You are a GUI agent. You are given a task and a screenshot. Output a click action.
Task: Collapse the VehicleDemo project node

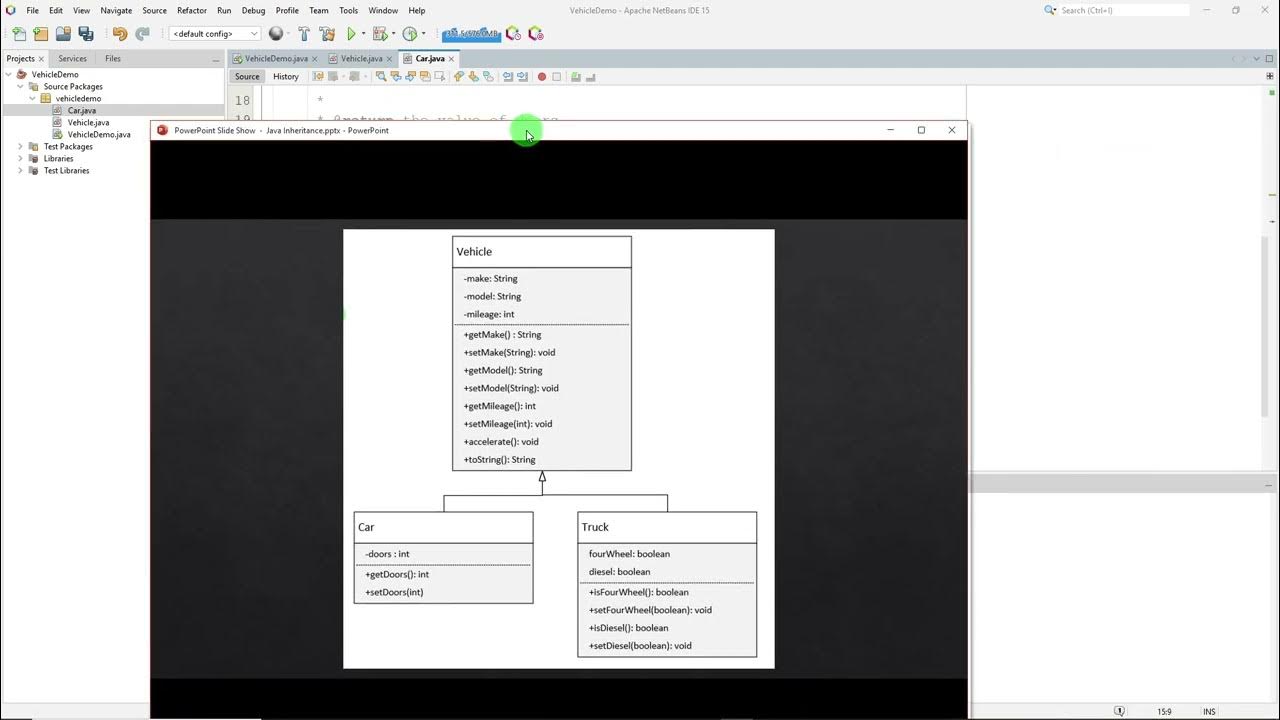pos(9,74)
